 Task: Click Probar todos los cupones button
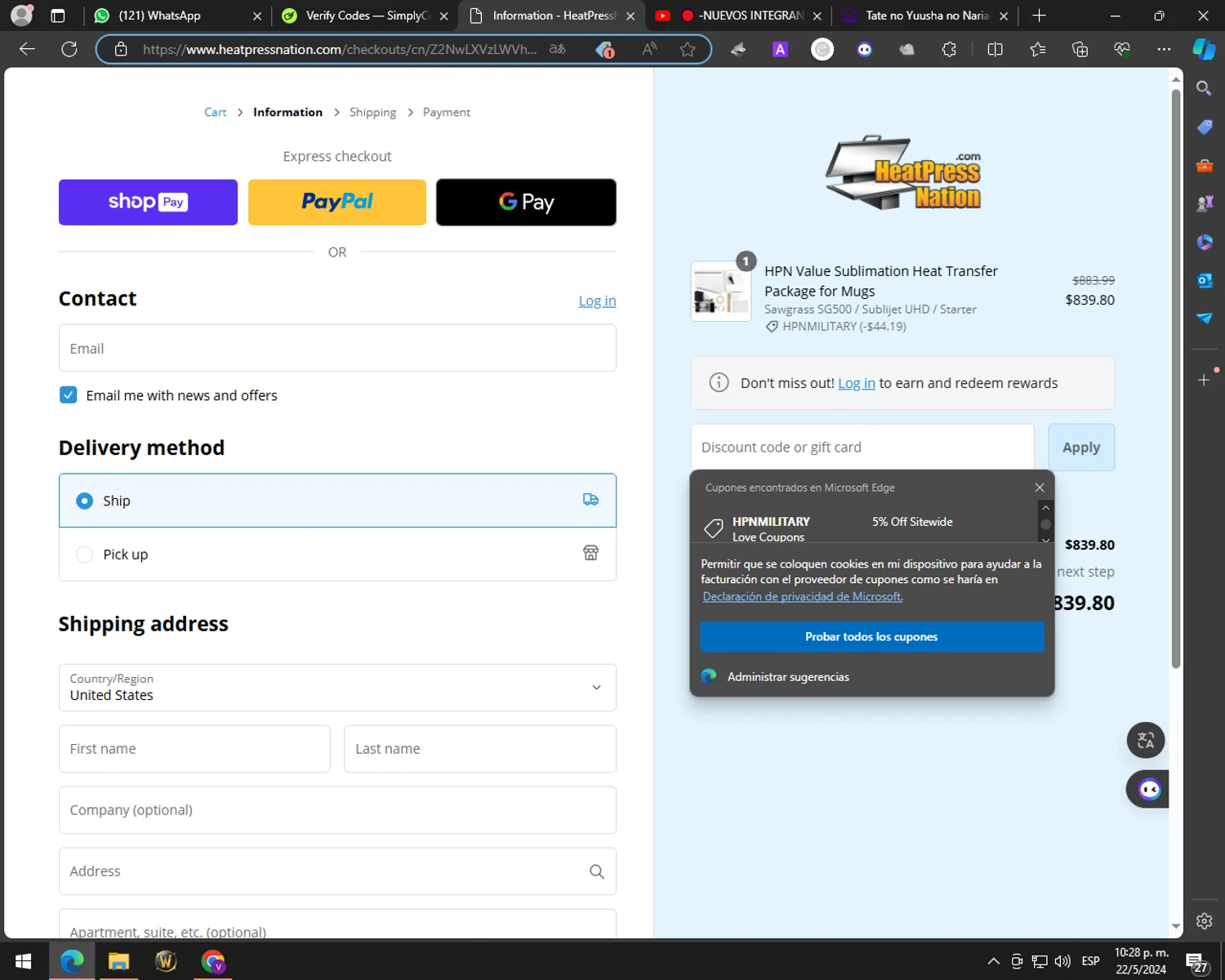pyautogui.click(x=871, y=637)
